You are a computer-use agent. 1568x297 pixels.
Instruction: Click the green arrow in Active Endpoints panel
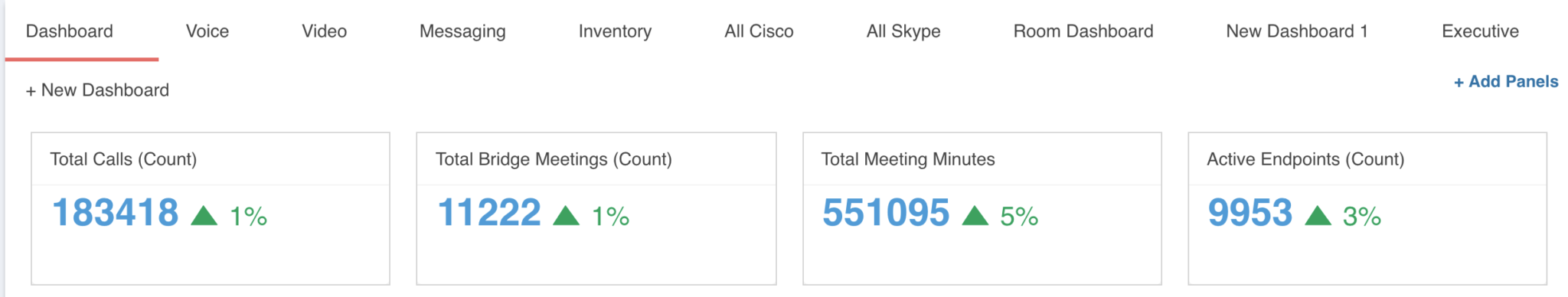tap(1318, 215)
